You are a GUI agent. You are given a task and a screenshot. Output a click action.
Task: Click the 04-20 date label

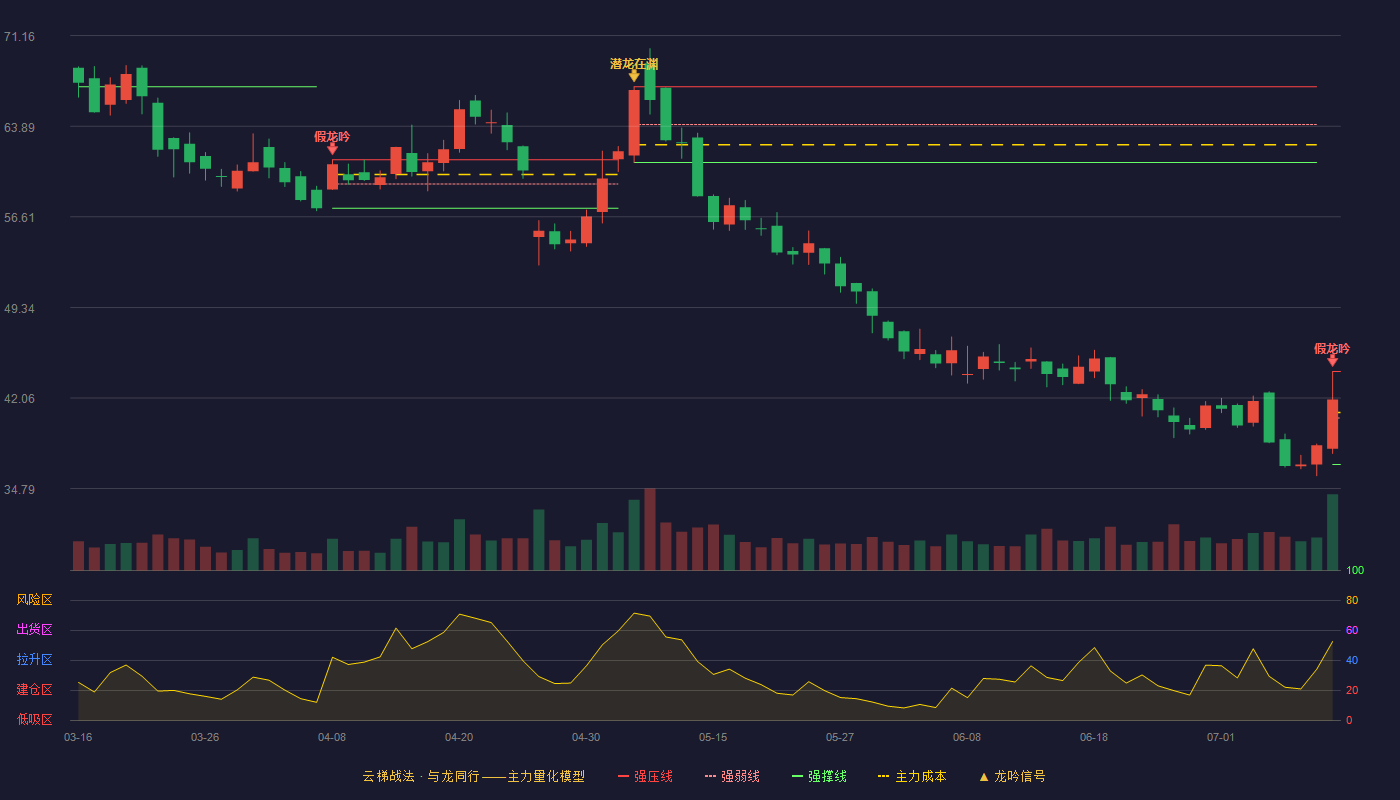coord(459,737)
